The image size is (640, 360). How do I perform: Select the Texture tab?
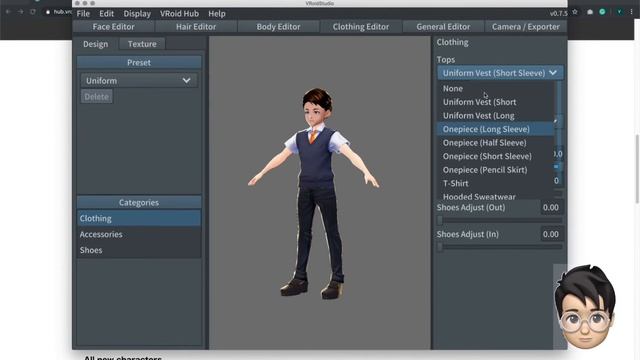click(142, 44)
